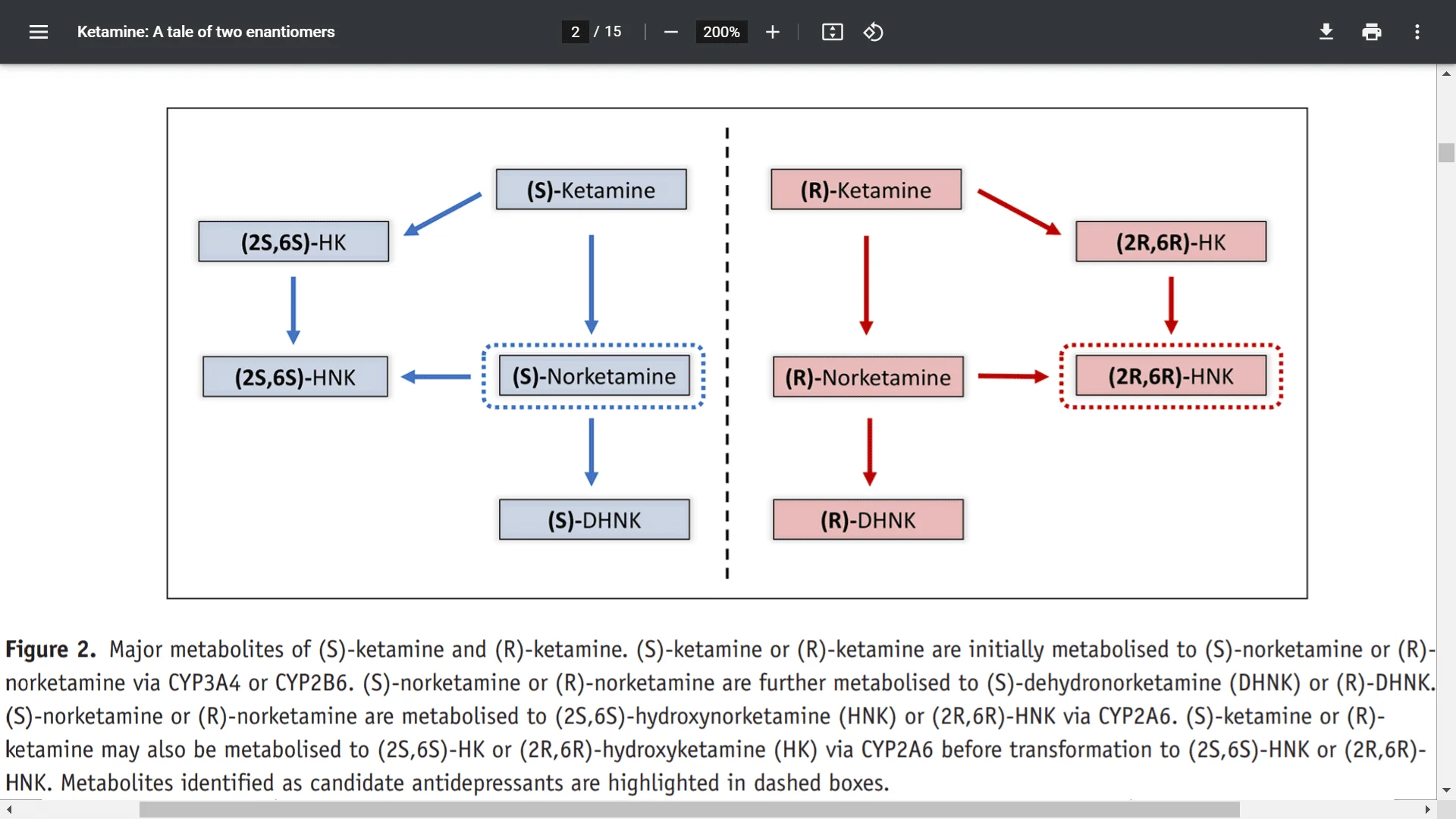Open more actions three-dot menu
The image size is (1456, 819).
click(1417, 32)
